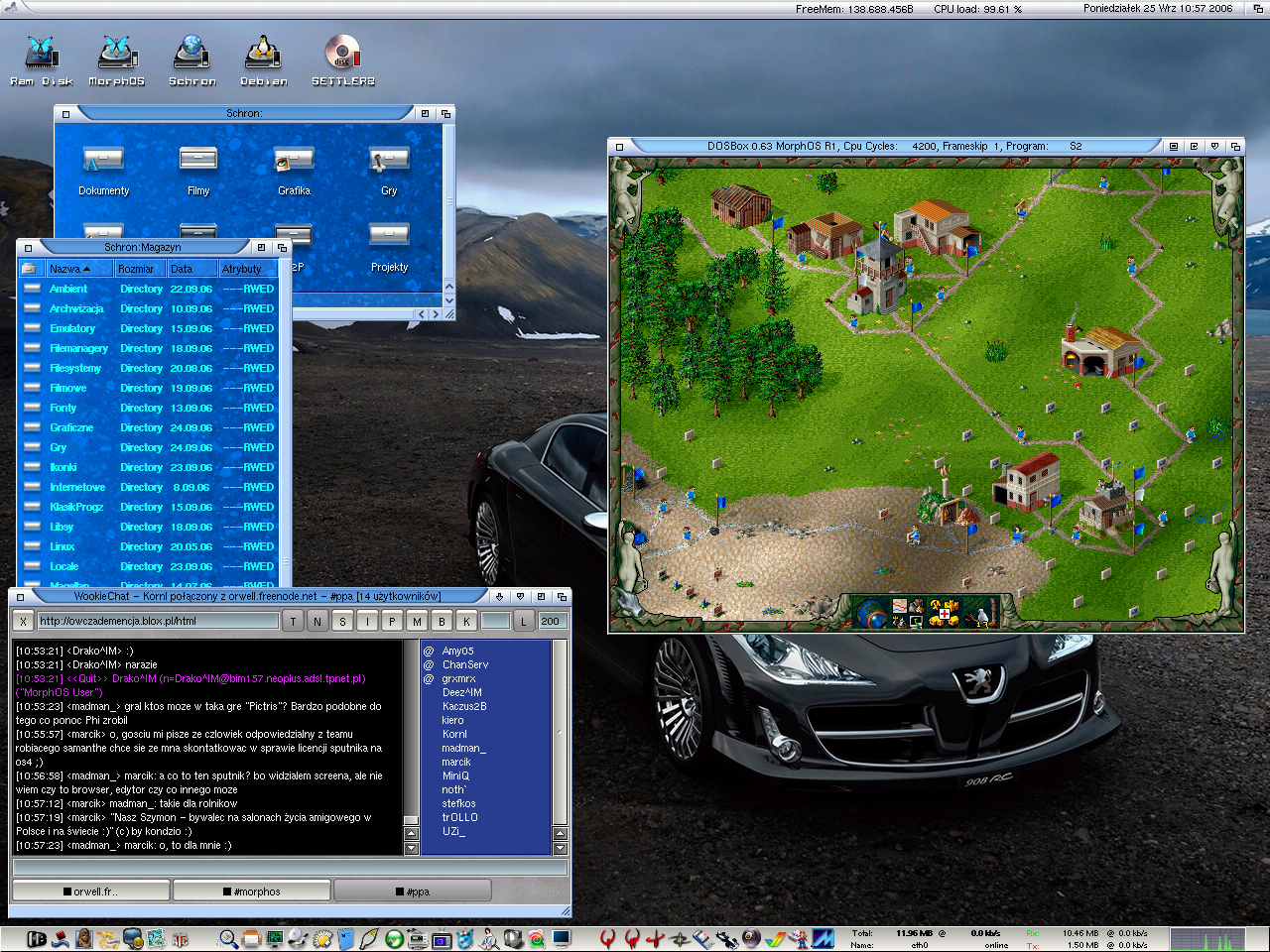Open the Schron volume desktop icon

(191, 61)
